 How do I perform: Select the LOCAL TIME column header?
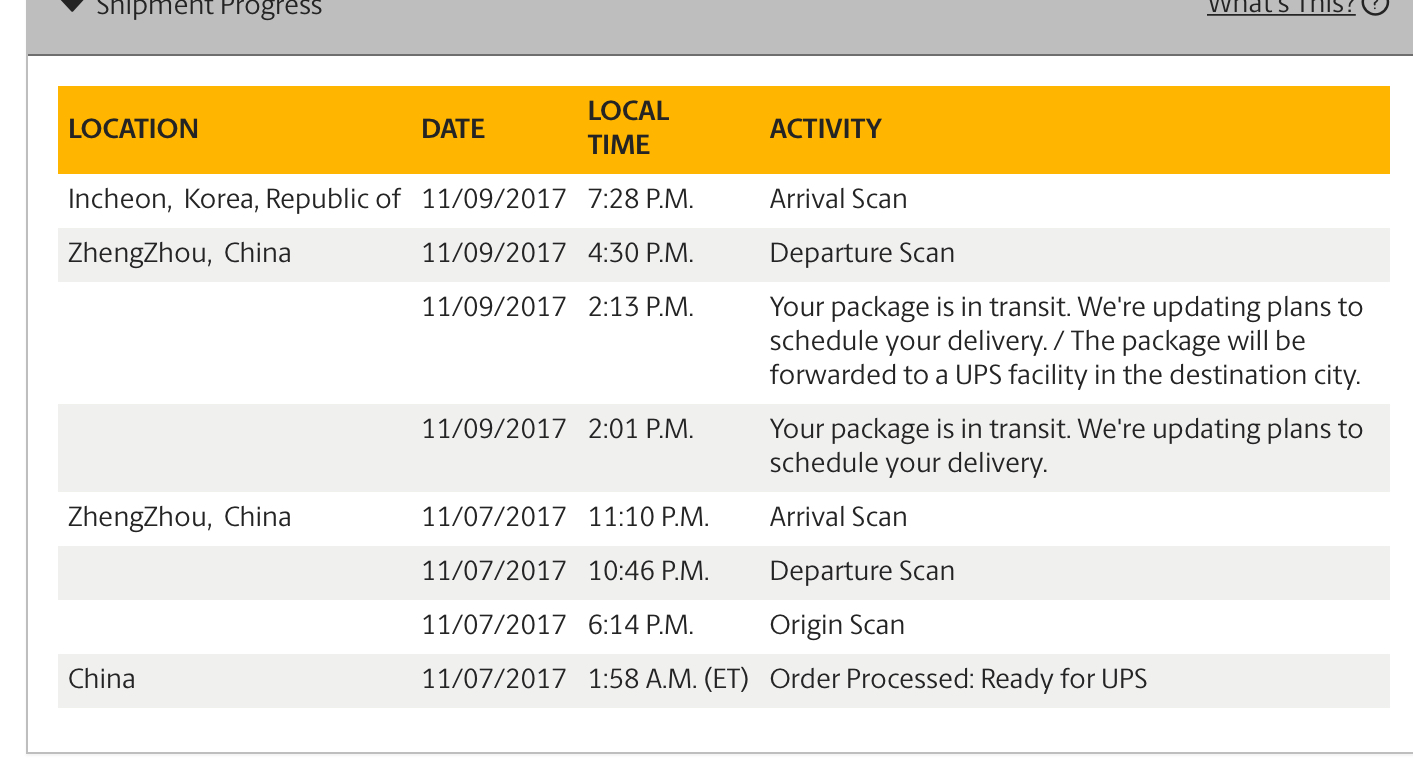[x=628, y=128]
